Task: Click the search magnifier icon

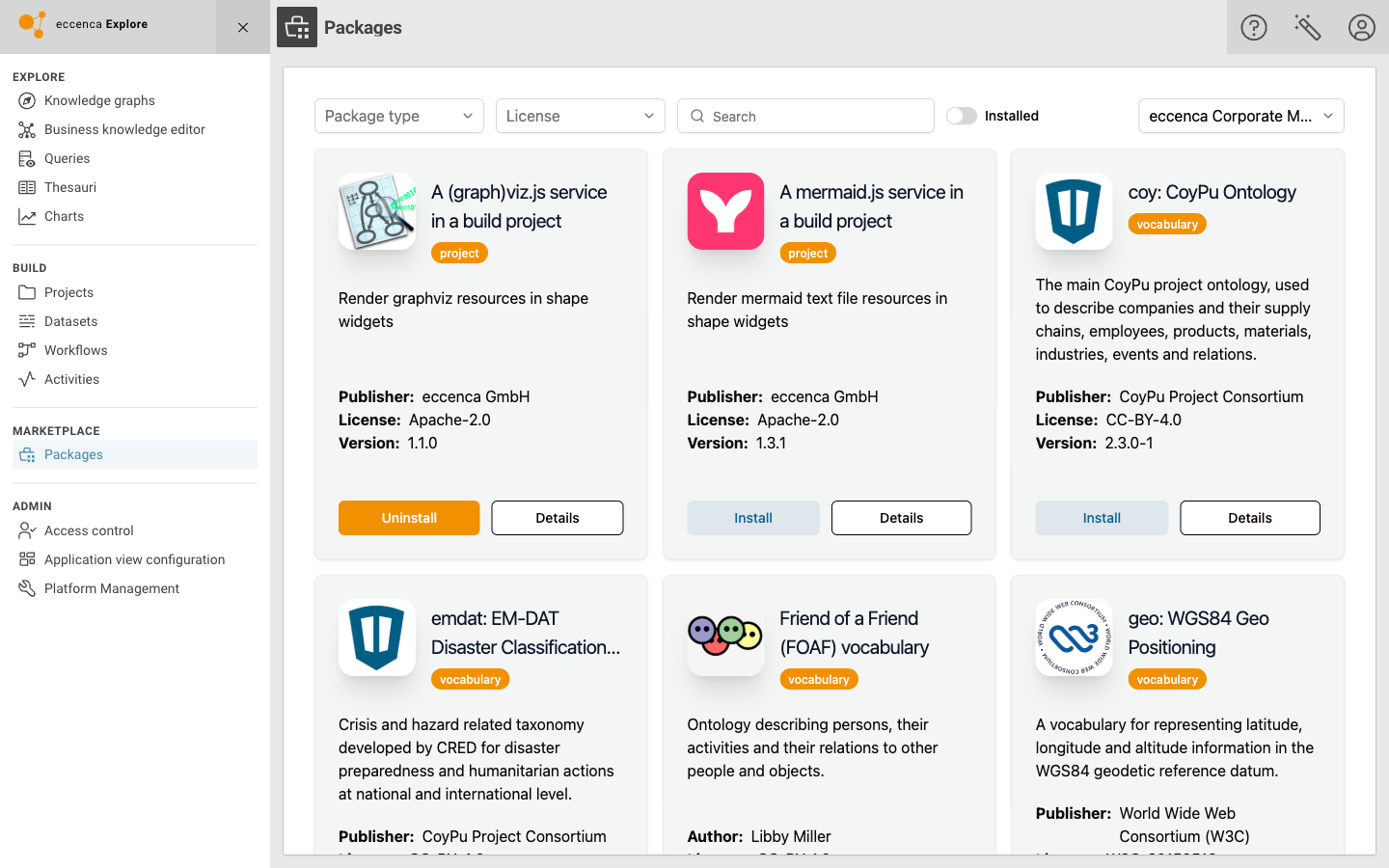Action: point(697,116)
